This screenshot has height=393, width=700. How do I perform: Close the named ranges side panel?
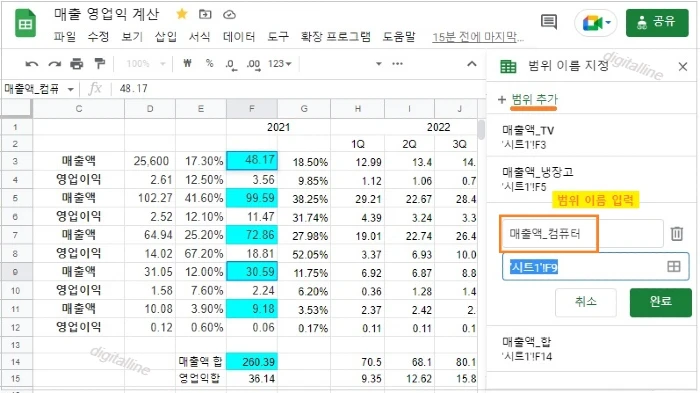click(683, 67)
